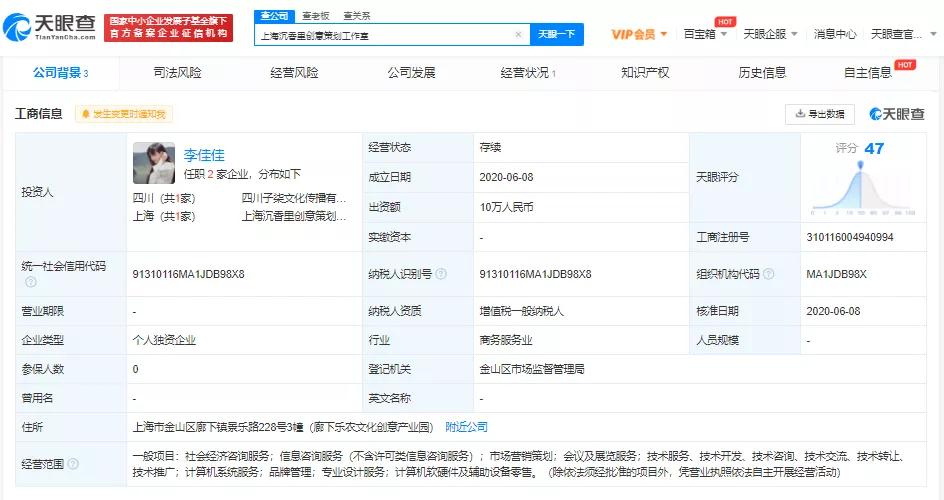Click the 天眼查 logo next to export button
The width and height of the screenshot is (944, 500).
(896, 114)
